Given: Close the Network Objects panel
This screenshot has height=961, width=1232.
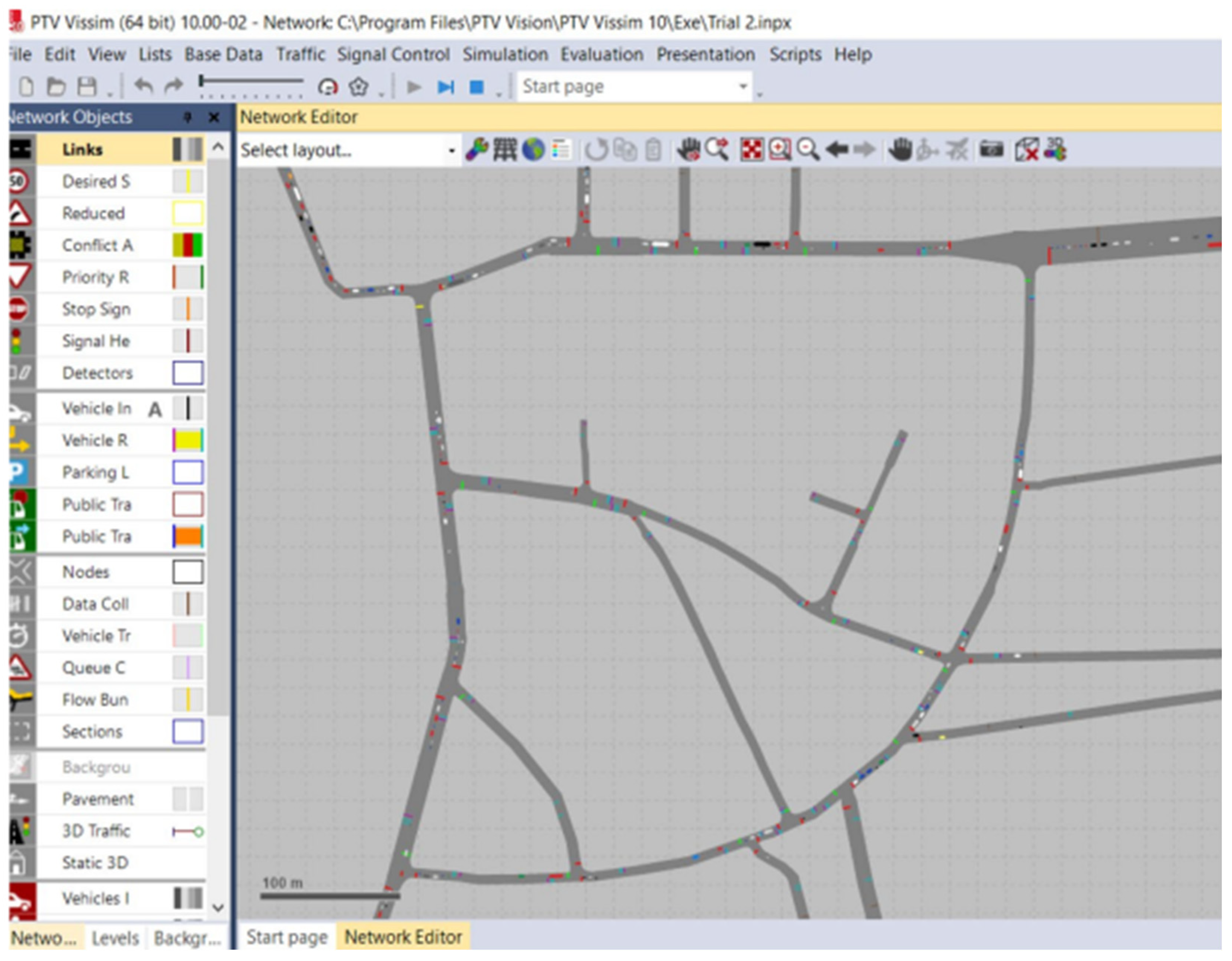Looking at the screenshot, I should click(214, 117).
